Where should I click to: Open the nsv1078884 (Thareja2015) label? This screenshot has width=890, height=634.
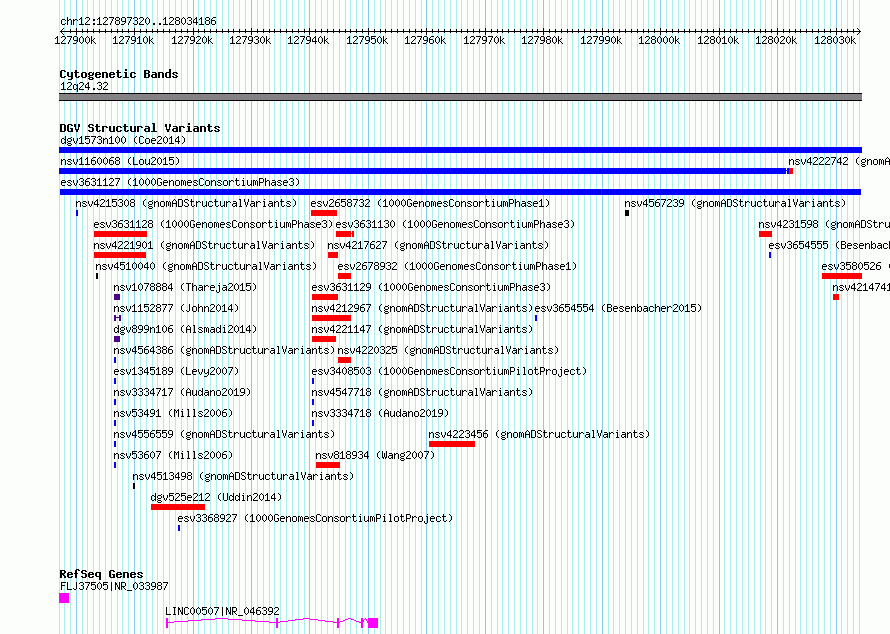(x=185, y=287)
